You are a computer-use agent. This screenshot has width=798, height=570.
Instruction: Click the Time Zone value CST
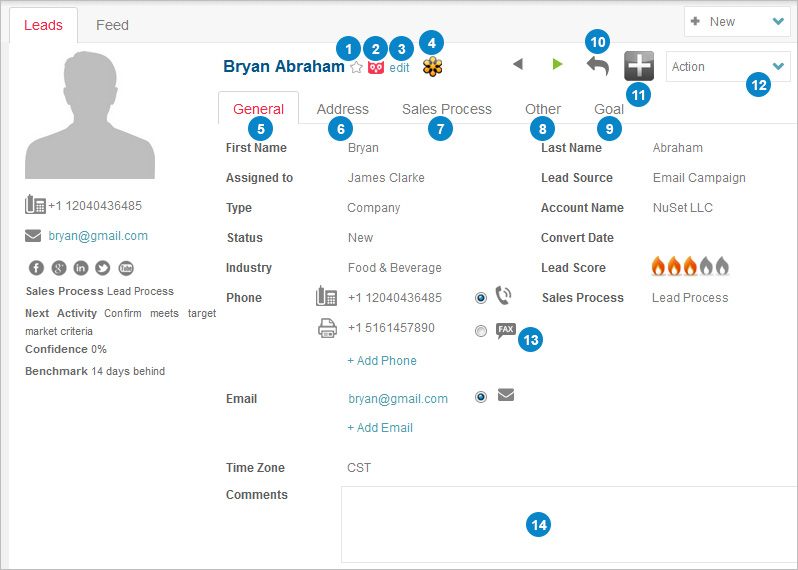pos(359,468)
